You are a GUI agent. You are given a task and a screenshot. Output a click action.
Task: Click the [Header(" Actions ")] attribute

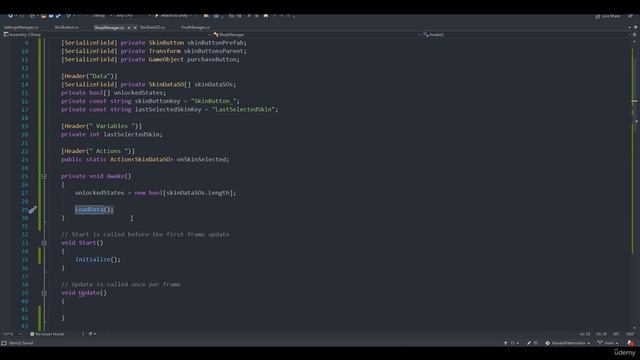(98, 151)
